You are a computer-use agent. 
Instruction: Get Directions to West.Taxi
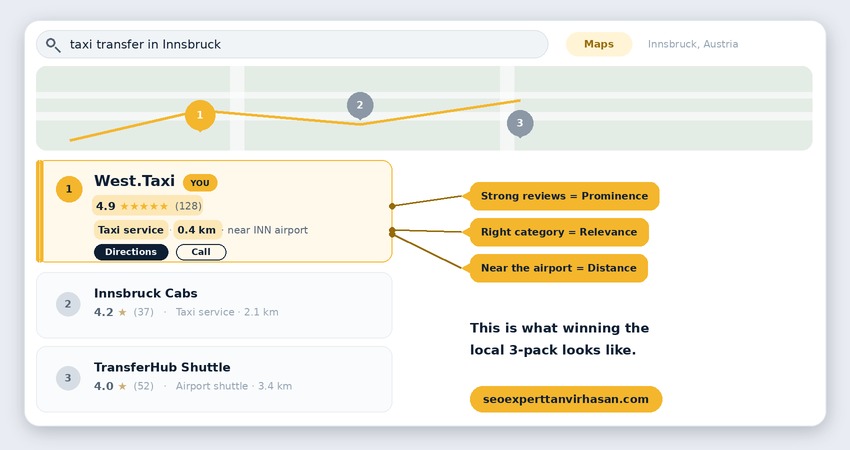tap(131, 252)
